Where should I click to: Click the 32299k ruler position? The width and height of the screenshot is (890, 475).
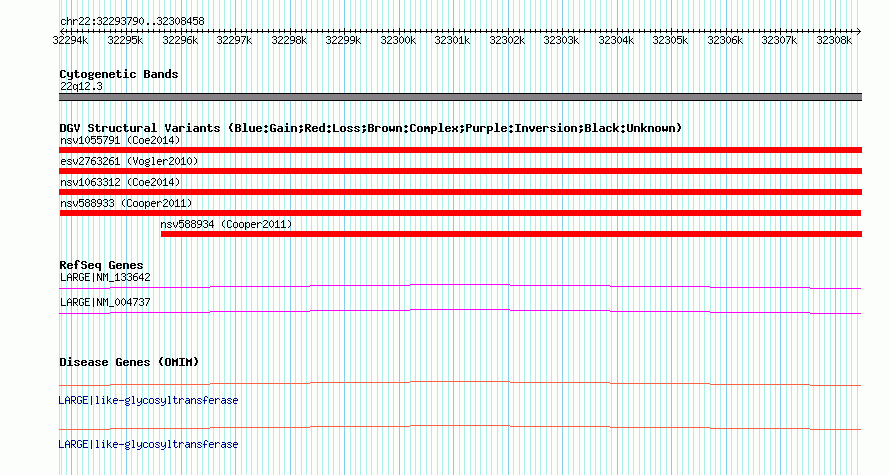click(343, 40)
